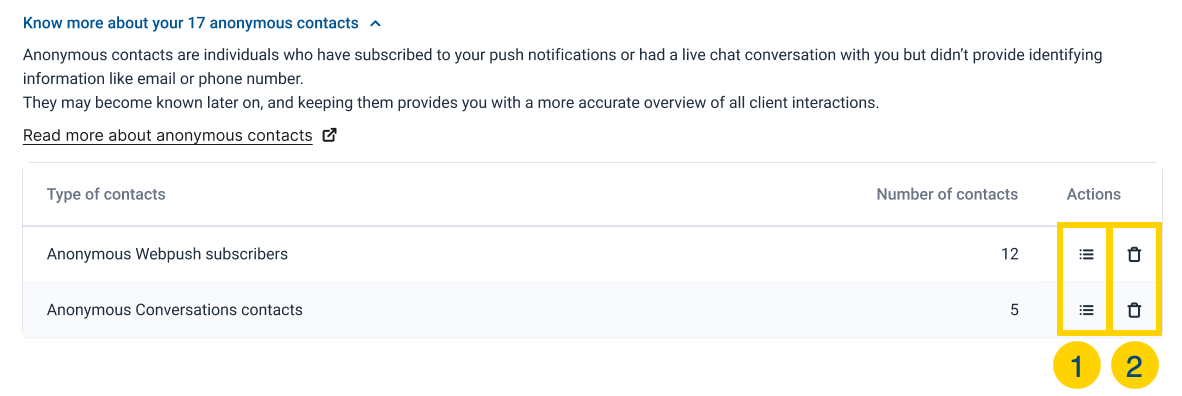
Task: Click the yellow number 2 annotation badge
Action: point(1134,367)
